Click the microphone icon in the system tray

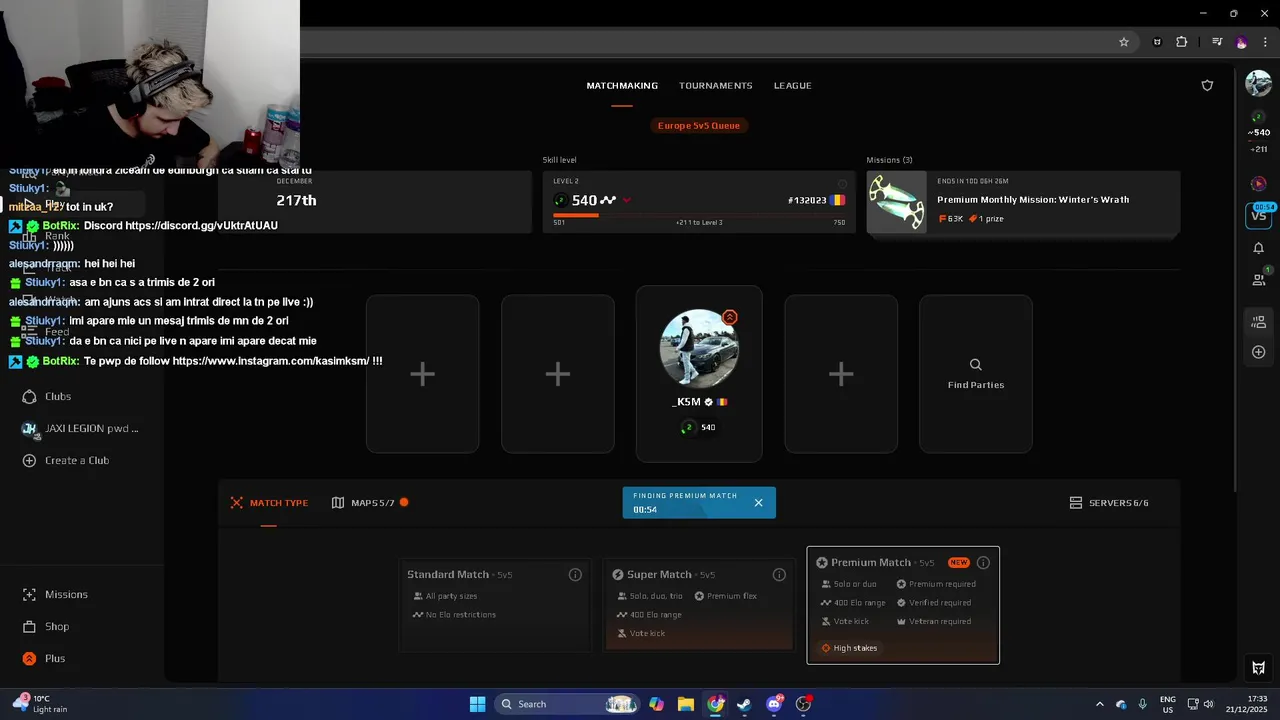tap(1142, 704)
